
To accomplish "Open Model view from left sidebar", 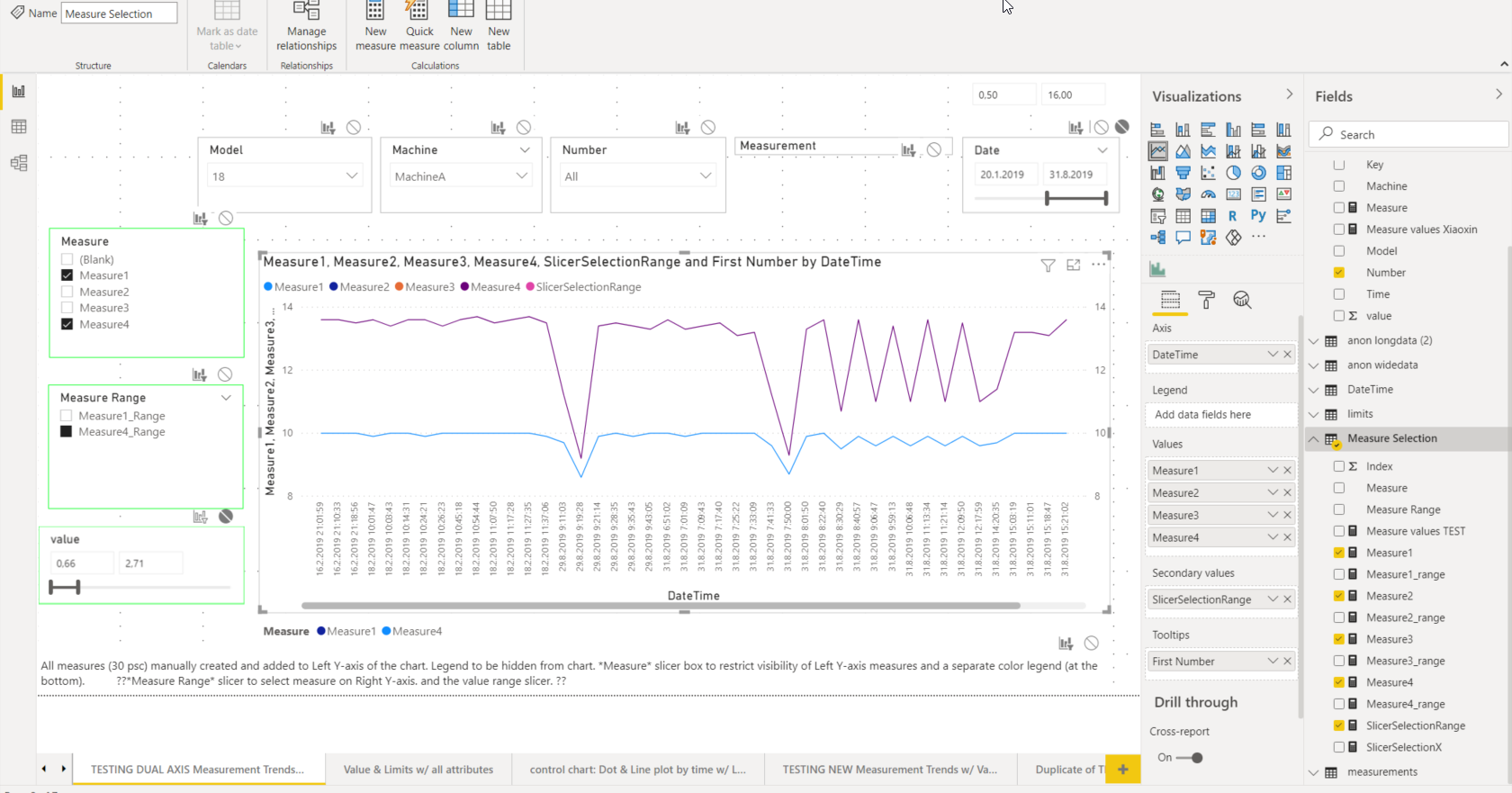I will point(19,163).
